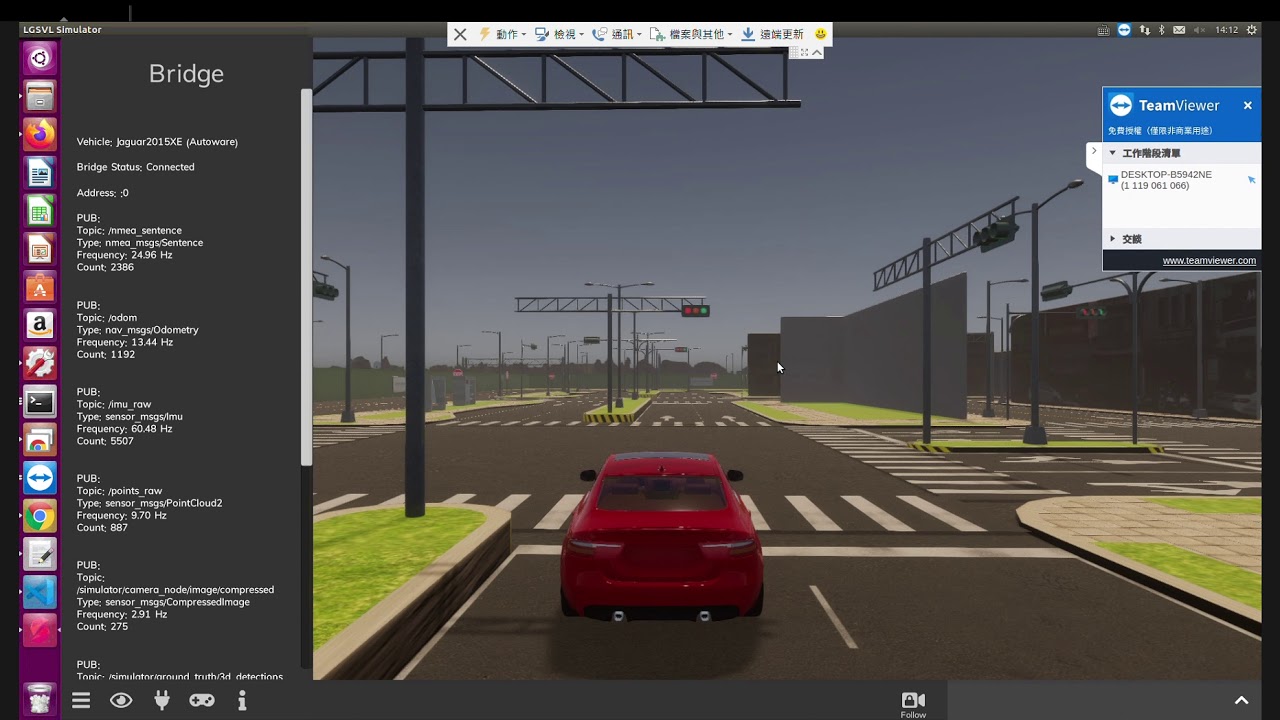Open the 檔案與其他 files menu
This screenshot has height=720, width=1280.
[690, 34]
